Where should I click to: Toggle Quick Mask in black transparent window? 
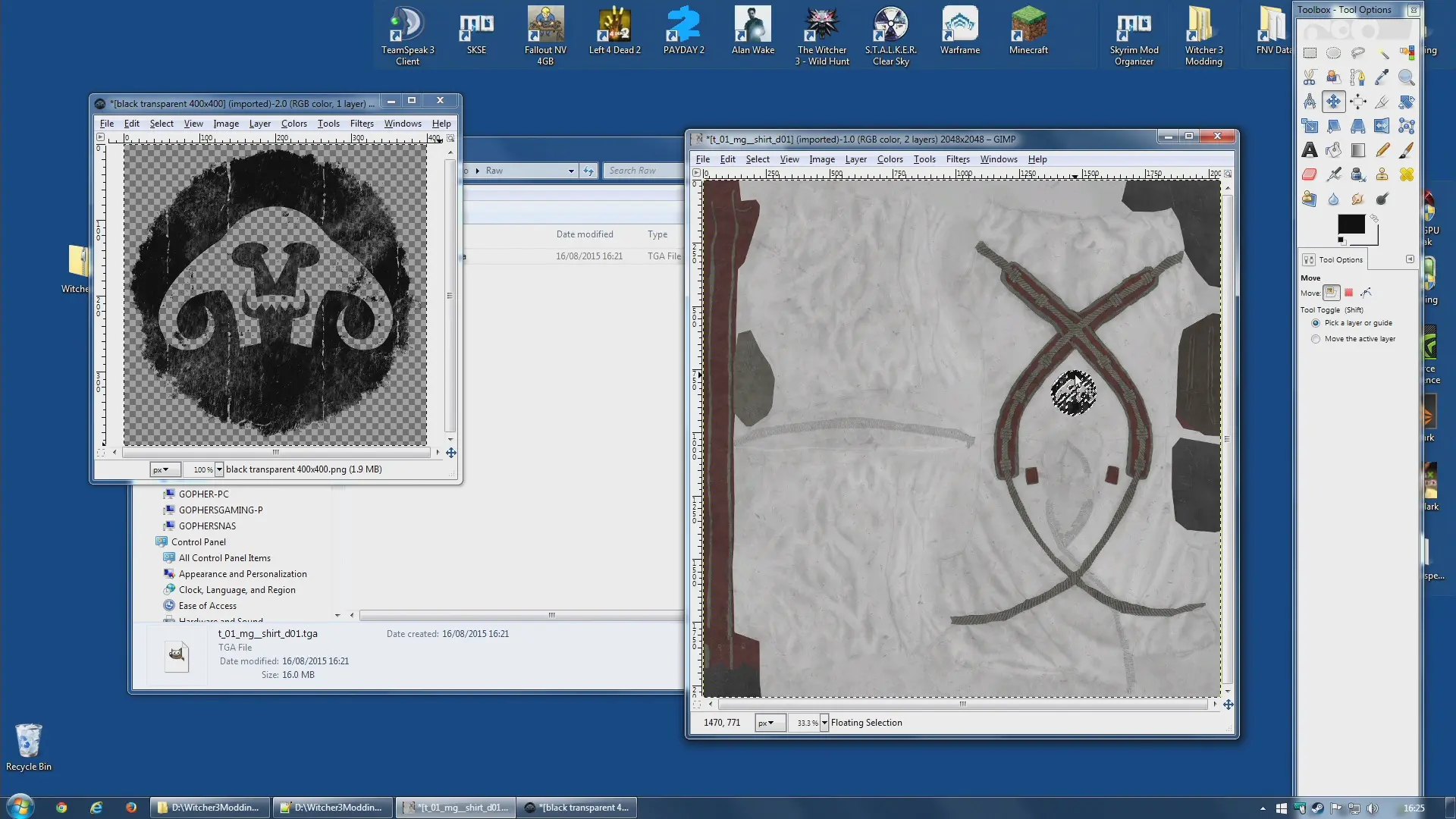point(101,453)
